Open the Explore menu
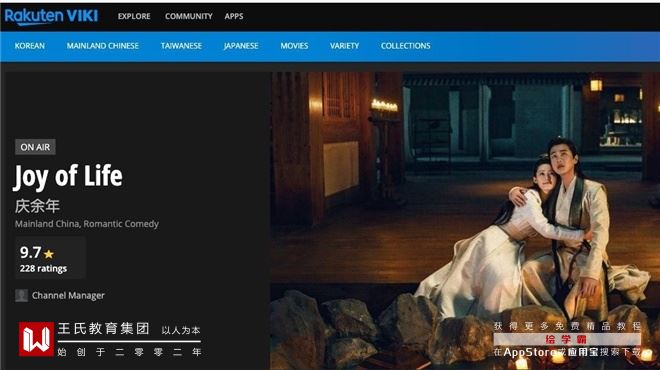The height and width of the screenshot is (370, 660). click(134, 16)
